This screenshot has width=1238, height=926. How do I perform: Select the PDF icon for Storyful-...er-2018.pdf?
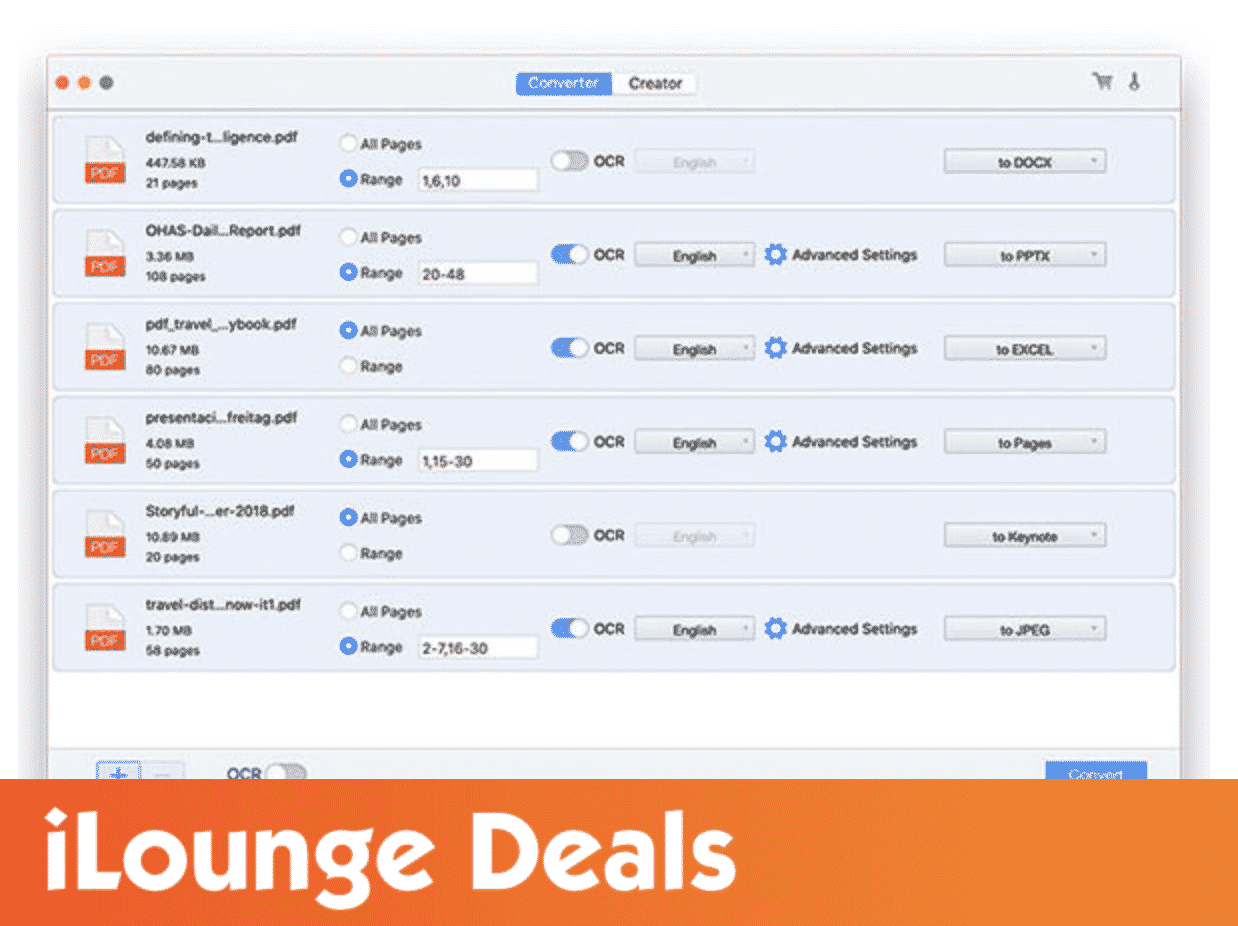[x=105, y=535]
